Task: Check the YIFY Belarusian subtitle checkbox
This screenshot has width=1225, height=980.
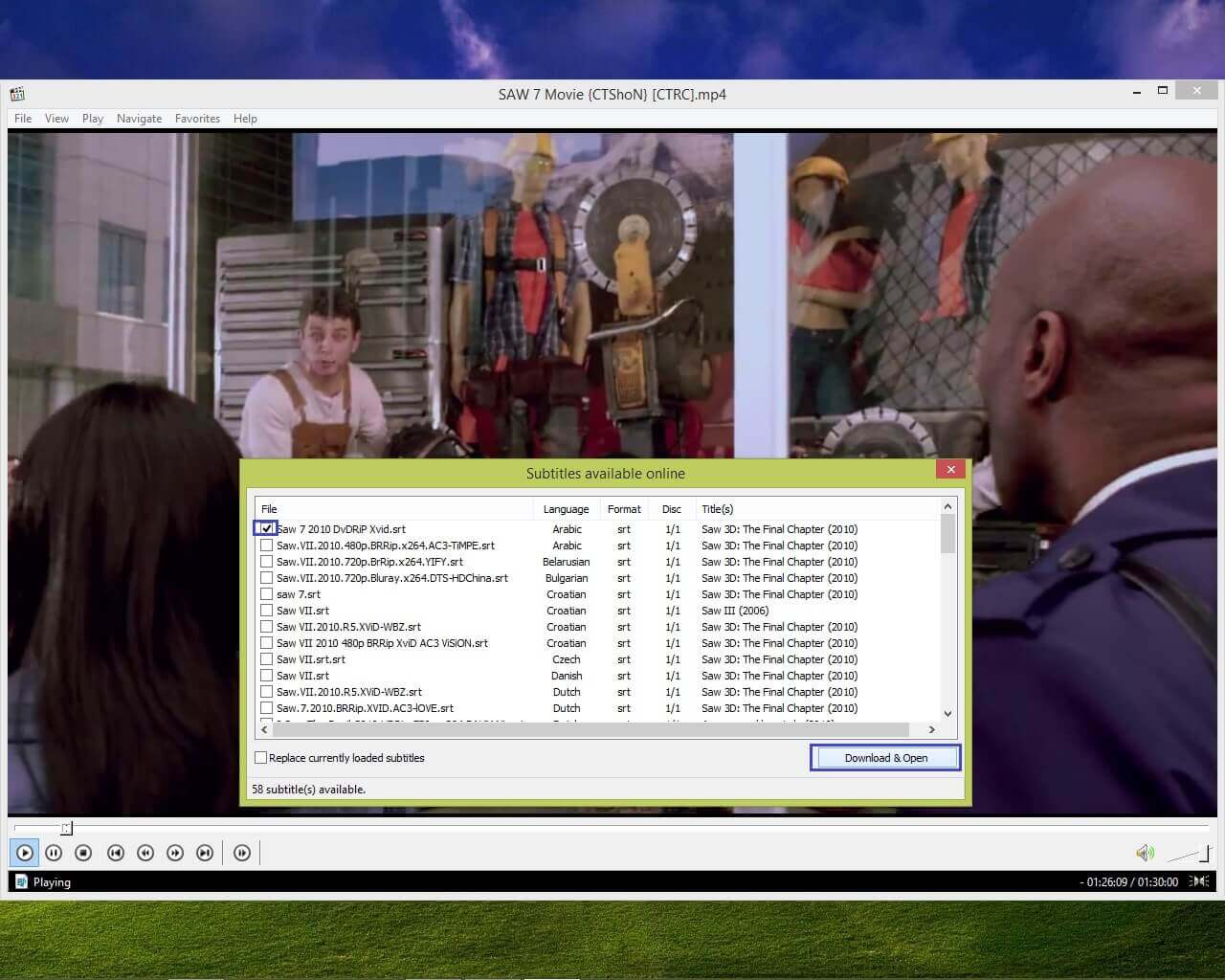Action: (266, 562)
